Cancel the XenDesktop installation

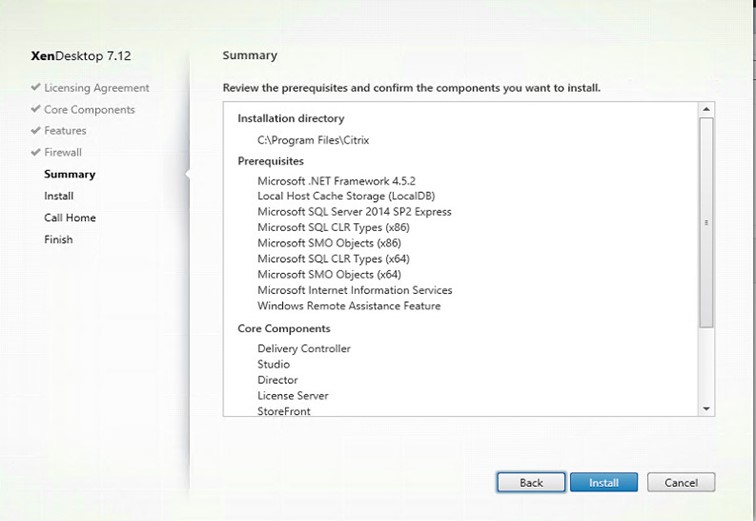[681, 482]
